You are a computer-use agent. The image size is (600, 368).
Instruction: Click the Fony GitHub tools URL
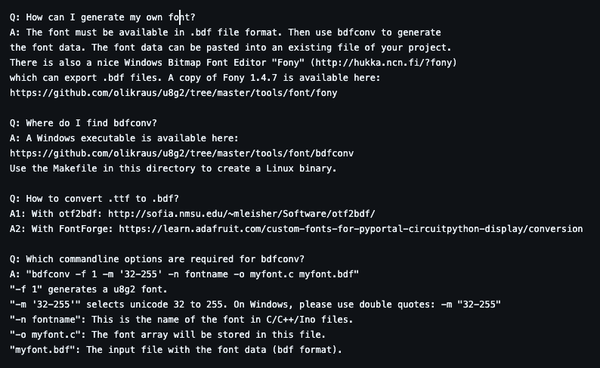[x=173, y=93]
